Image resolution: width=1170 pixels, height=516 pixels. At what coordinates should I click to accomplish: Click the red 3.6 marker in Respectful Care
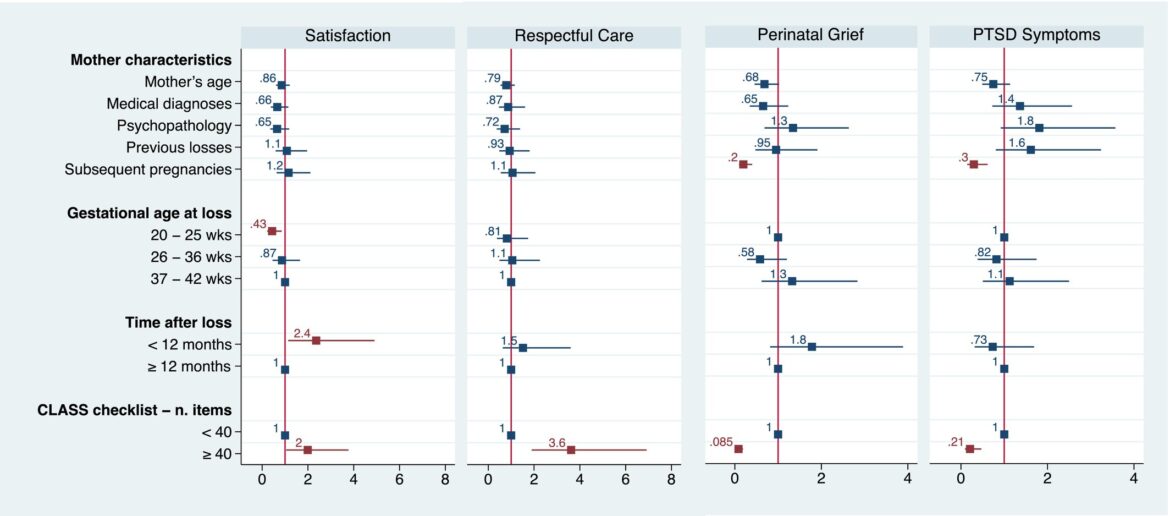(x=571, y=450)
